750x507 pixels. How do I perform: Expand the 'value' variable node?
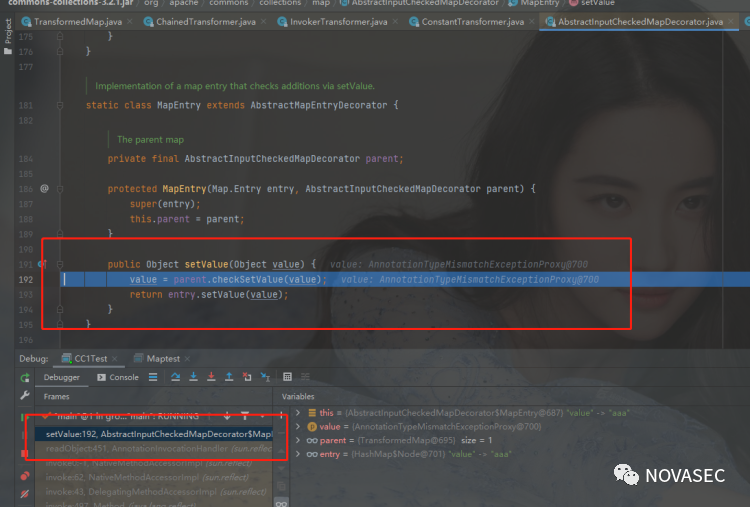pos(298,427)
